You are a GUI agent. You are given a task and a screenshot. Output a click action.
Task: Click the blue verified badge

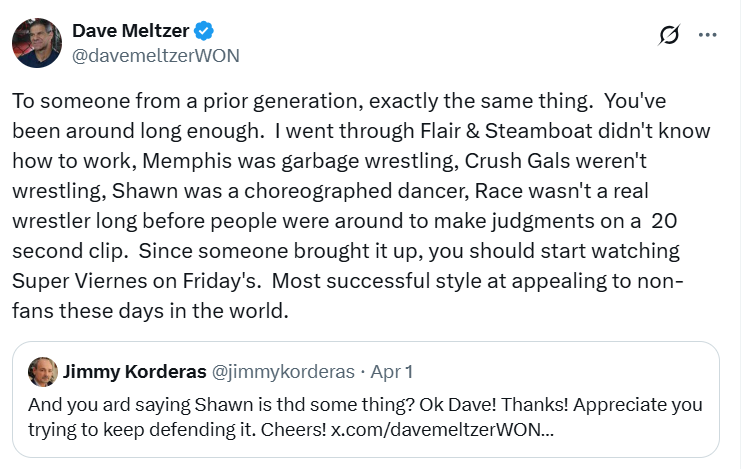coord(204,31)
